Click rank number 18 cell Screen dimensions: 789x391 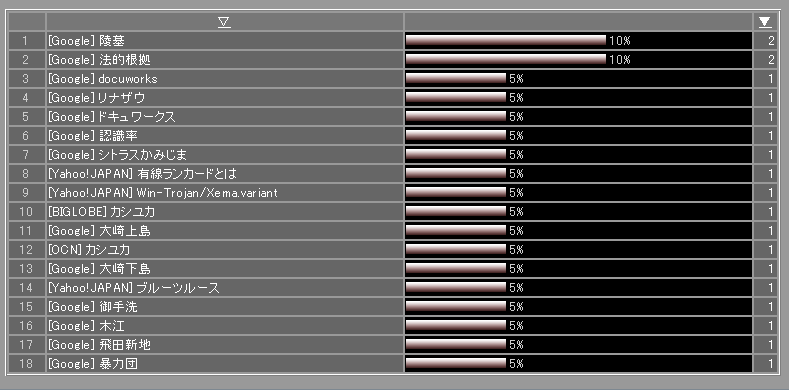pos(27,363)
